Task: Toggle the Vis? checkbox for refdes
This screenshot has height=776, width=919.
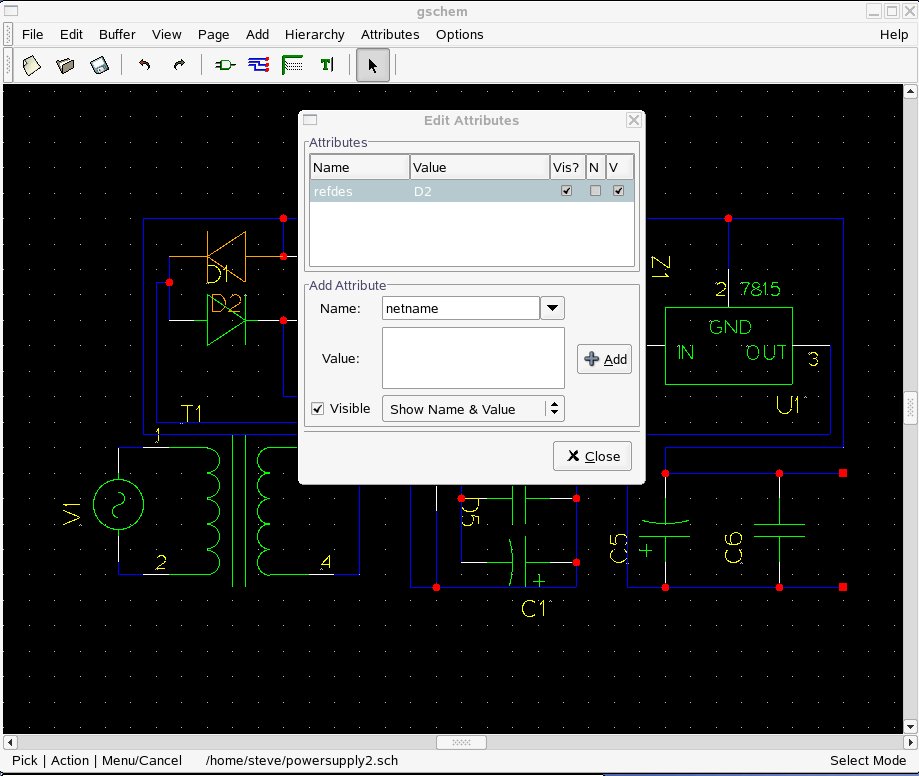Action: point(567,191)
